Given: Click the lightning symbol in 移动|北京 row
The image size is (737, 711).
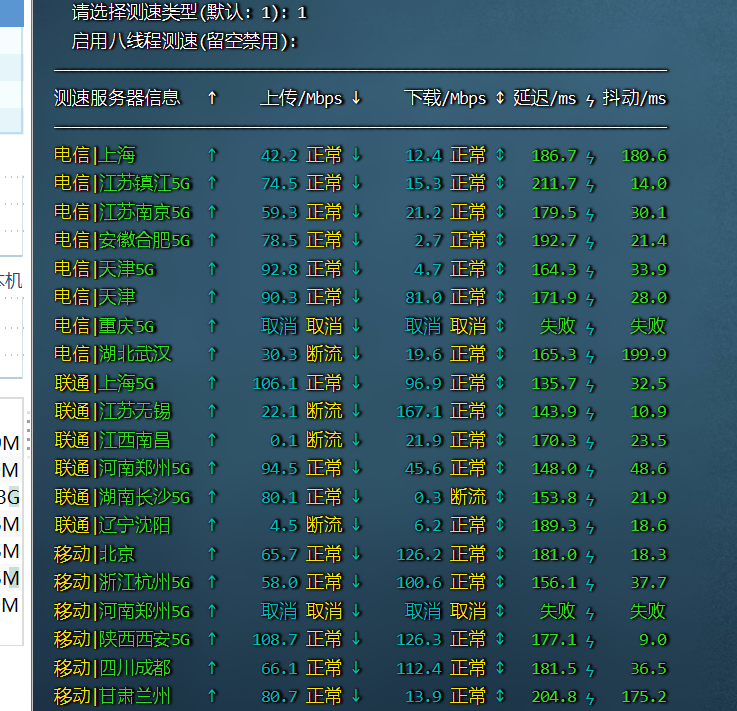Looking at the screenshot, I should coord(590,554).
